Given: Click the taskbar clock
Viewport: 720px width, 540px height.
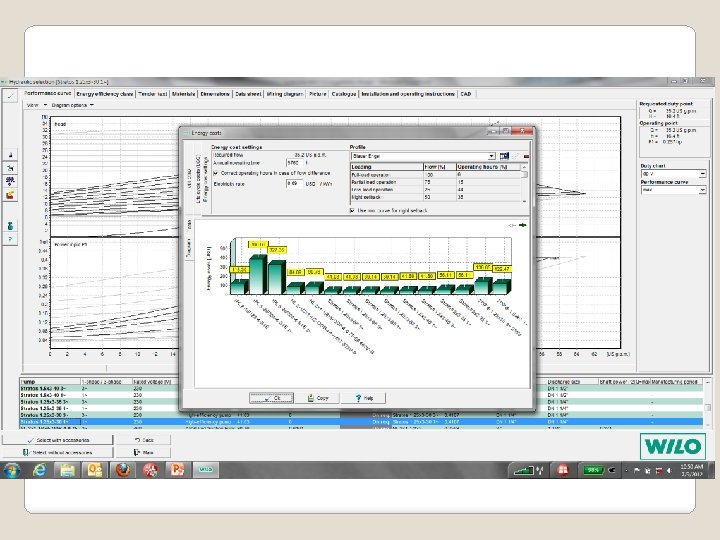Looking at the screenshot, I should 692,470.
